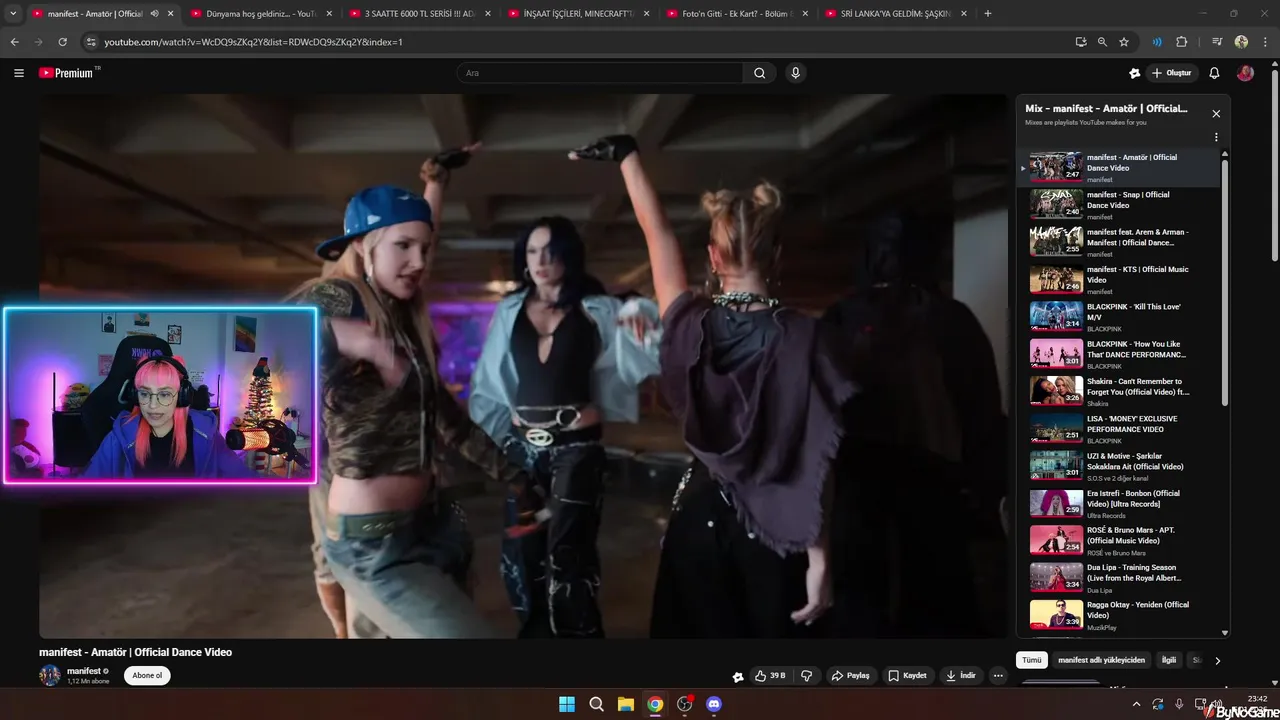Reload the page in Chrome
Screen dimensions: 1280x720
point(62,42)
